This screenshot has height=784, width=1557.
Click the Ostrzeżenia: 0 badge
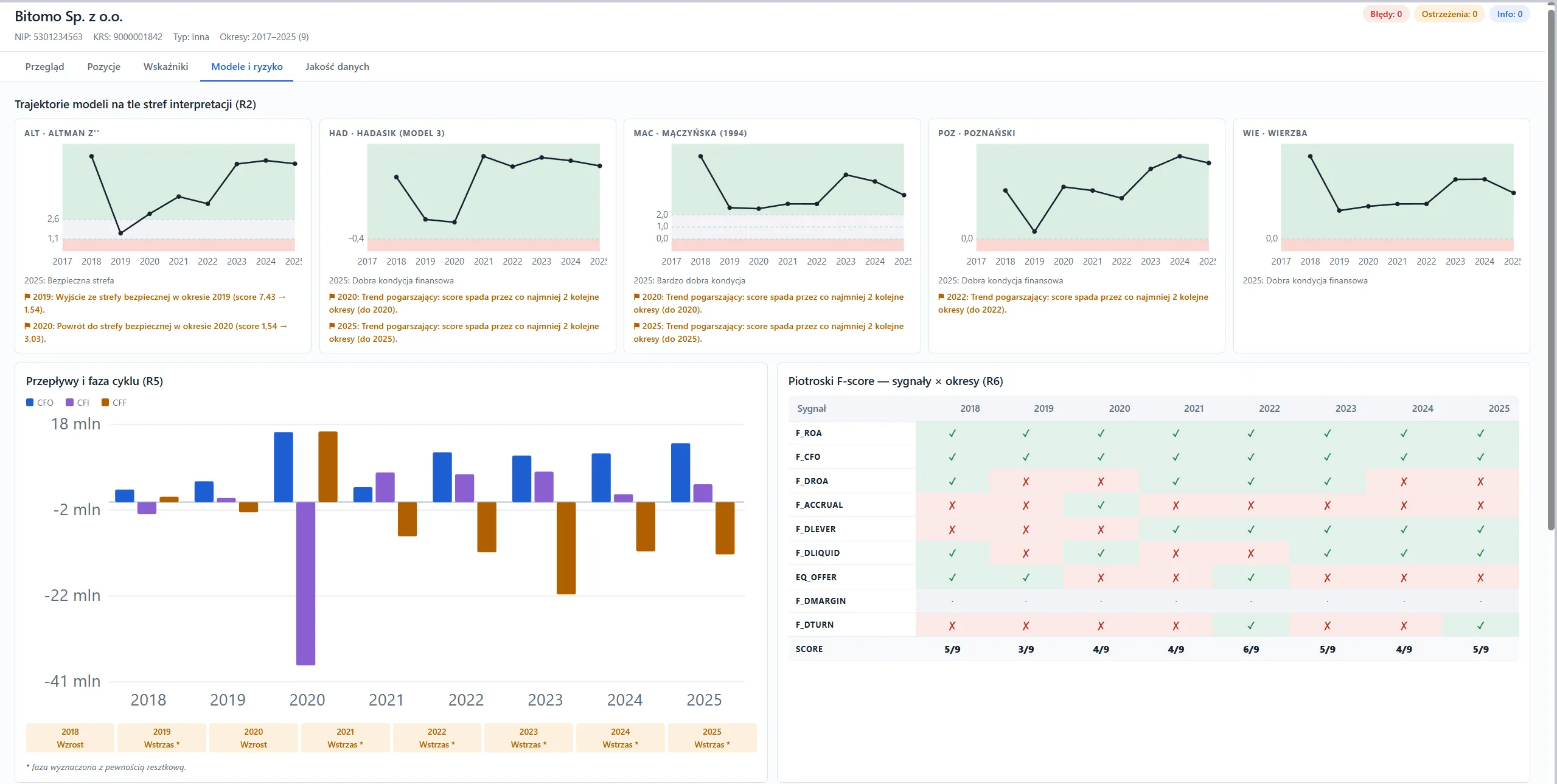point(1449,14)
